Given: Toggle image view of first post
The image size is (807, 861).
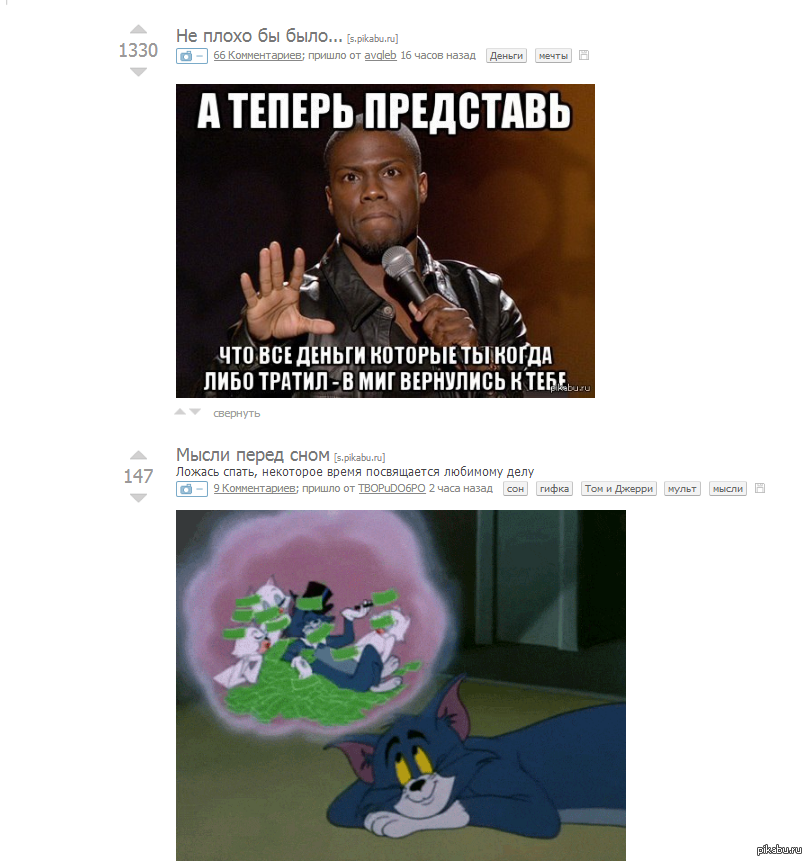Looking at the screenshot, I should 192,56.
